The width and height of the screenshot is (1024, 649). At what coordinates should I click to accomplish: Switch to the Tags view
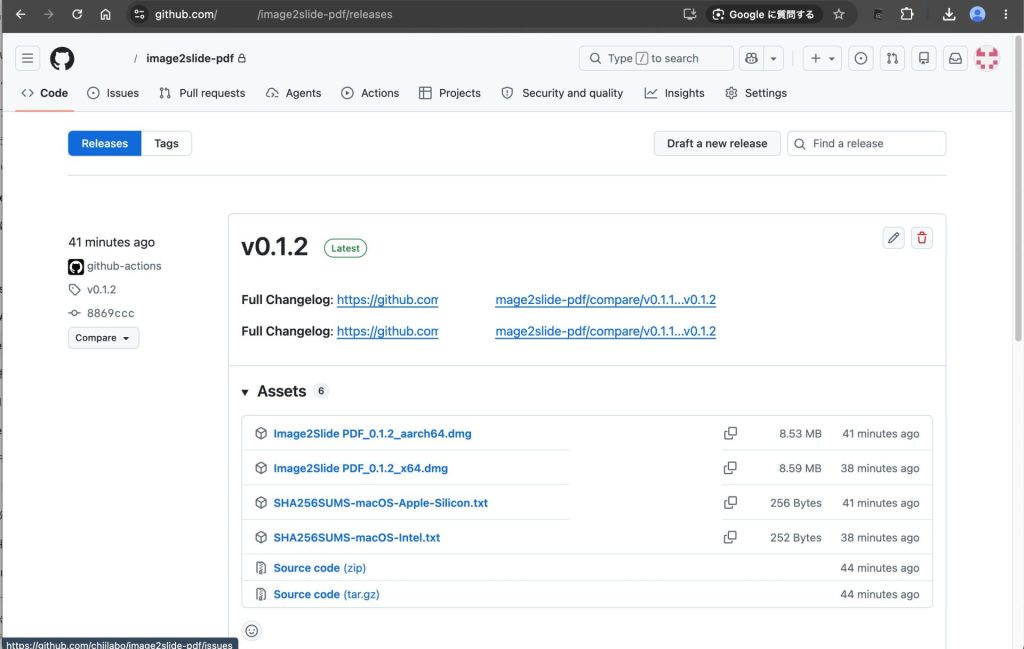click(x=166, y=143)
